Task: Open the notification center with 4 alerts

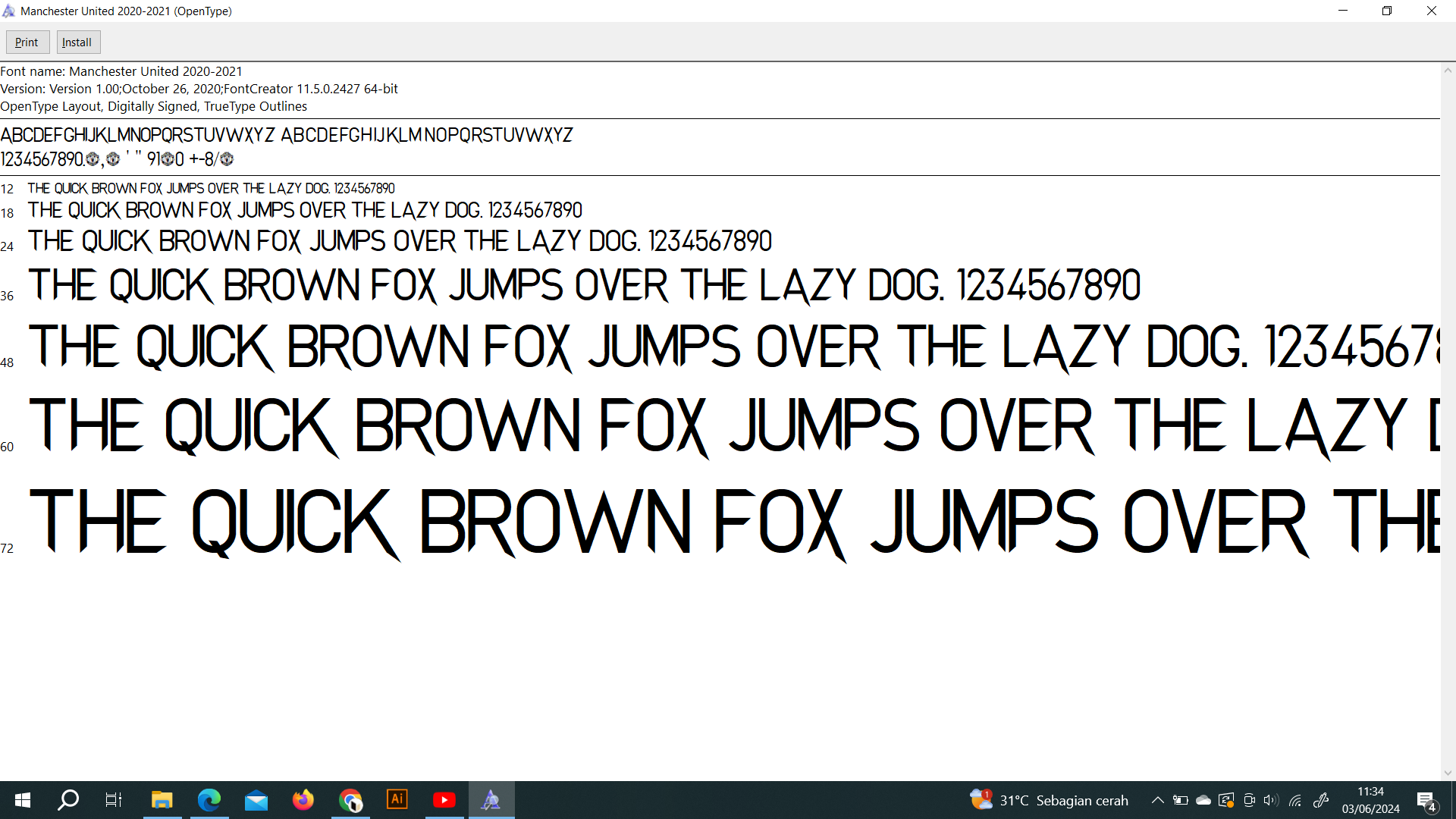Action: (x=1426, y=801)
